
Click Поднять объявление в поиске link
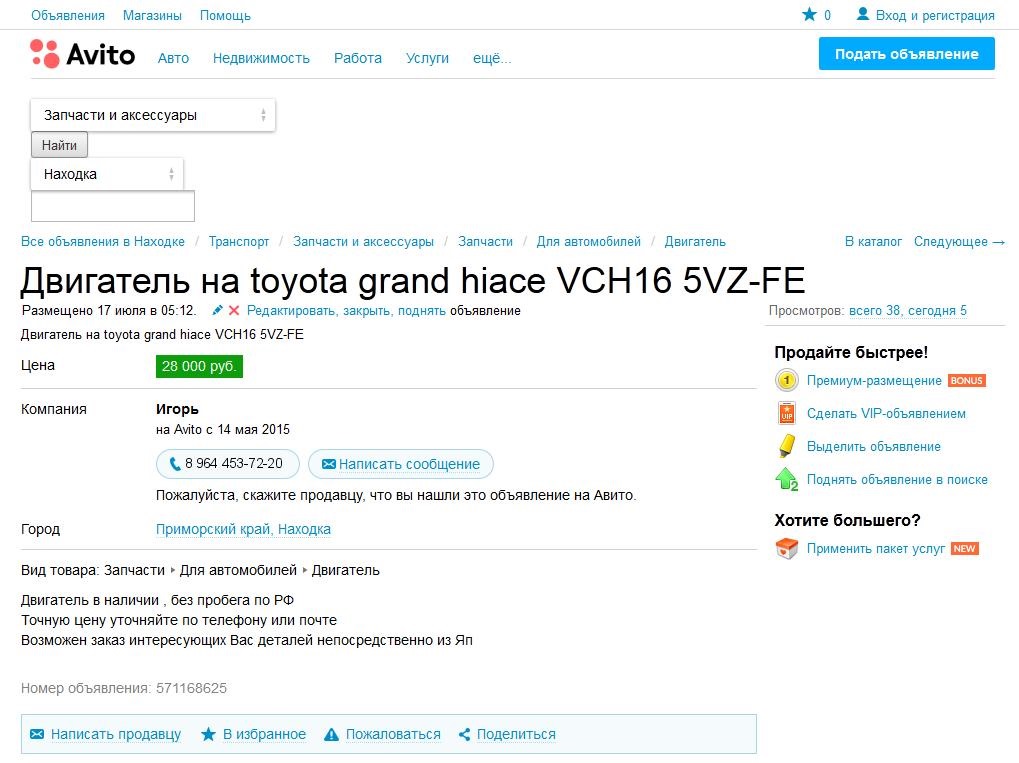(x=897, y=480)
